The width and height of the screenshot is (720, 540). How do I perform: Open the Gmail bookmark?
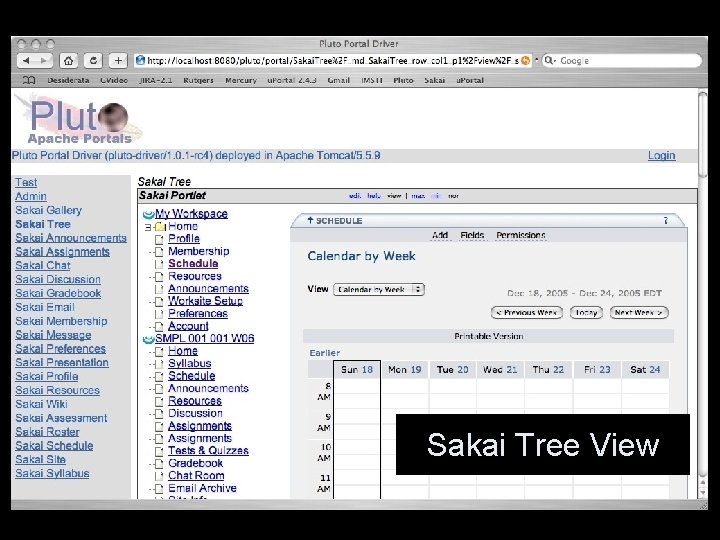[338, 80]
